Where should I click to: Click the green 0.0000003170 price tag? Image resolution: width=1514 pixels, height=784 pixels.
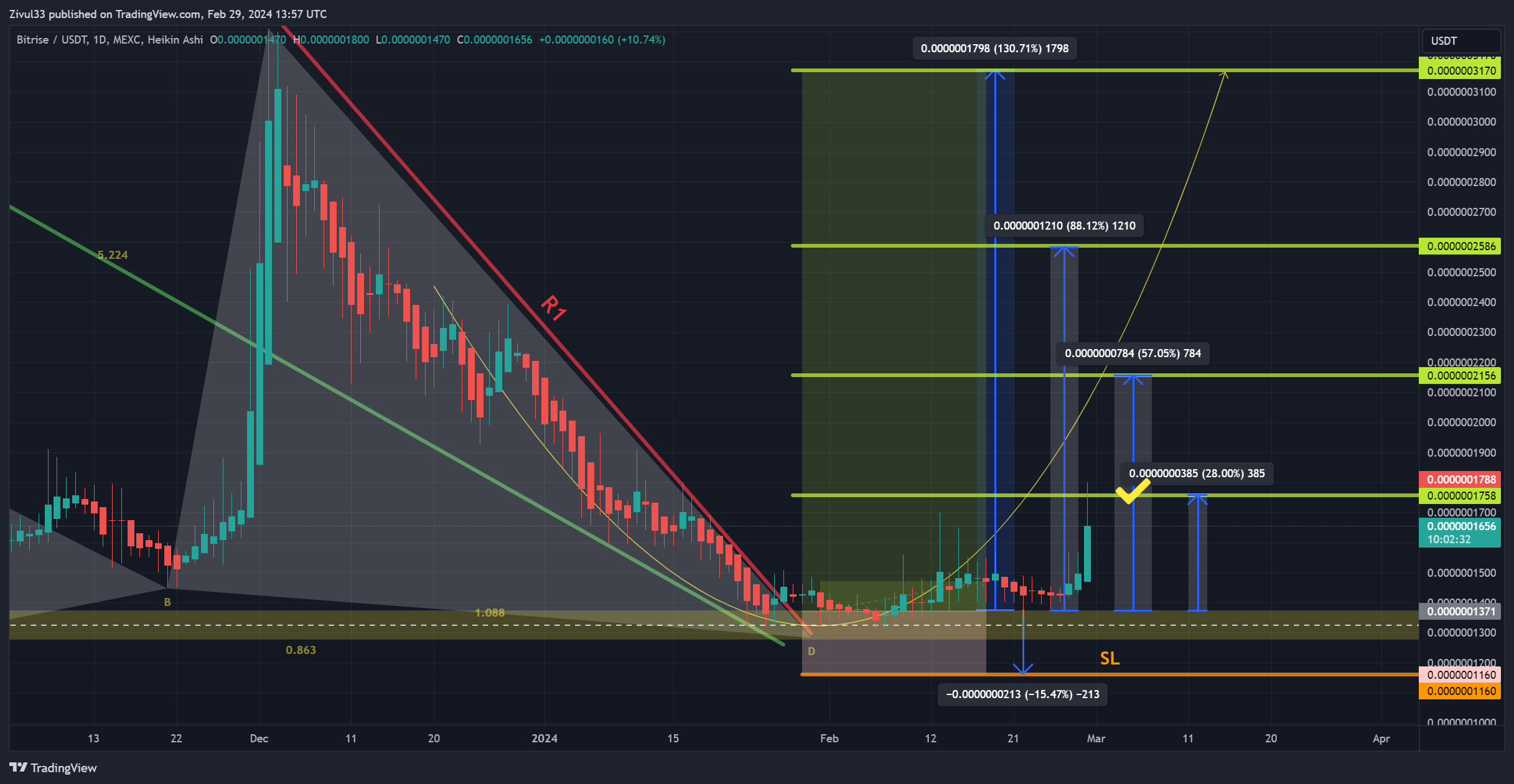pyautogui.click(x=1460, y=71)
